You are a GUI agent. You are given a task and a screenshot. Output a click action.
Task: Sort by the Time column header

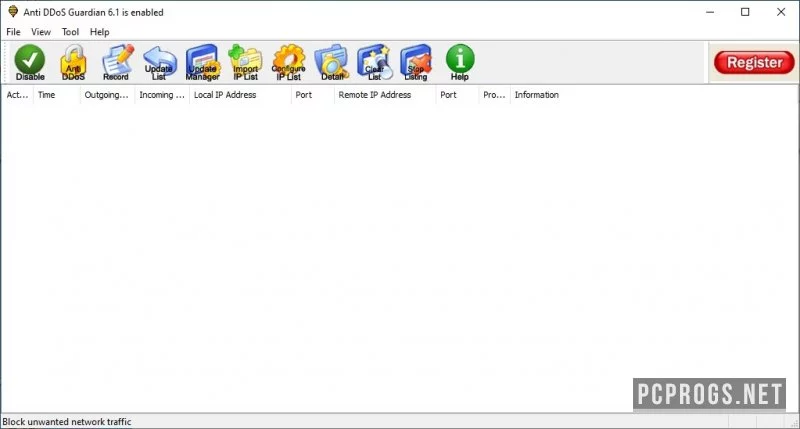pos(57,95)
